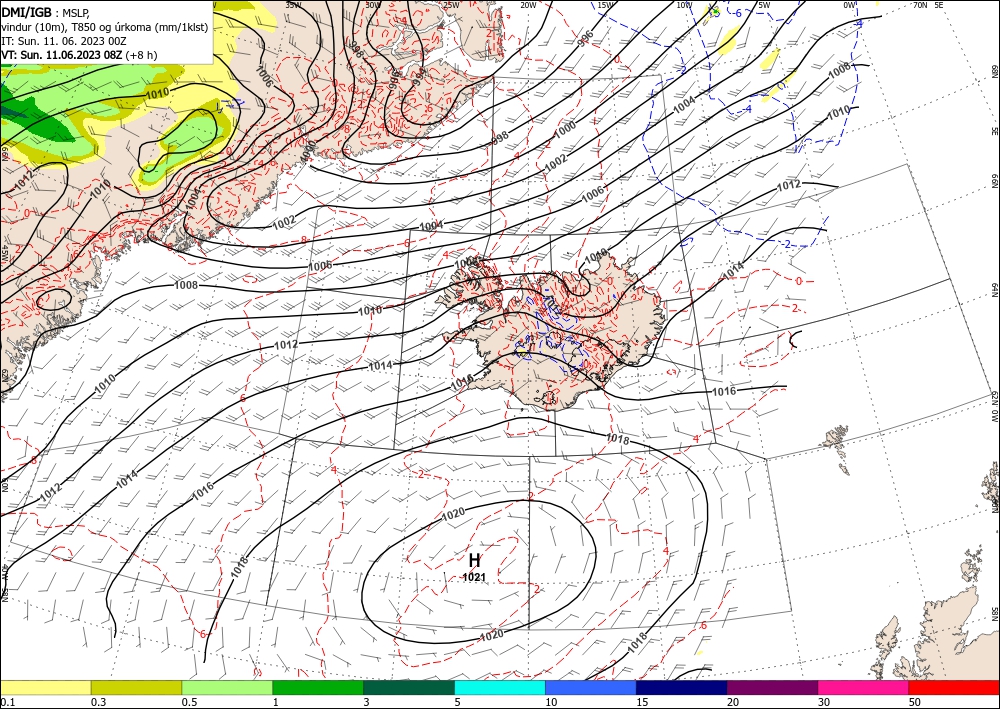Click the DMI/IGB title text

[x=26, y=11]
